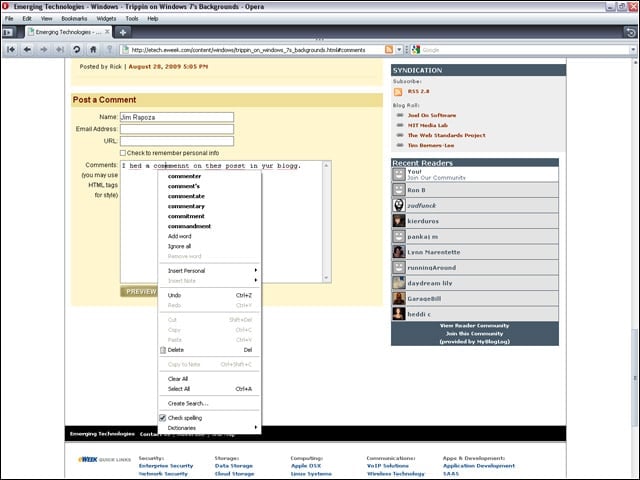
Task: Open the View menu
Action: pos(47,18)
